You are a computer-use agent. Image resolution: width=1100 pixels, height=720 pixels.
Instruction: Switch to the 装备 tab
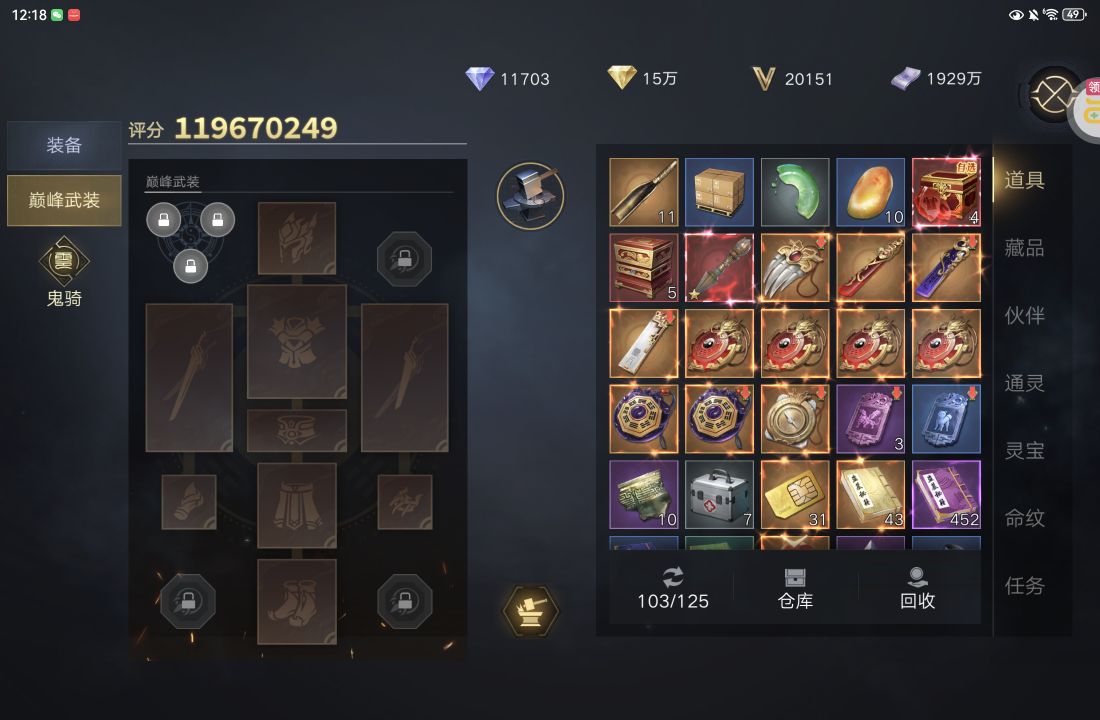coord(64,145)
